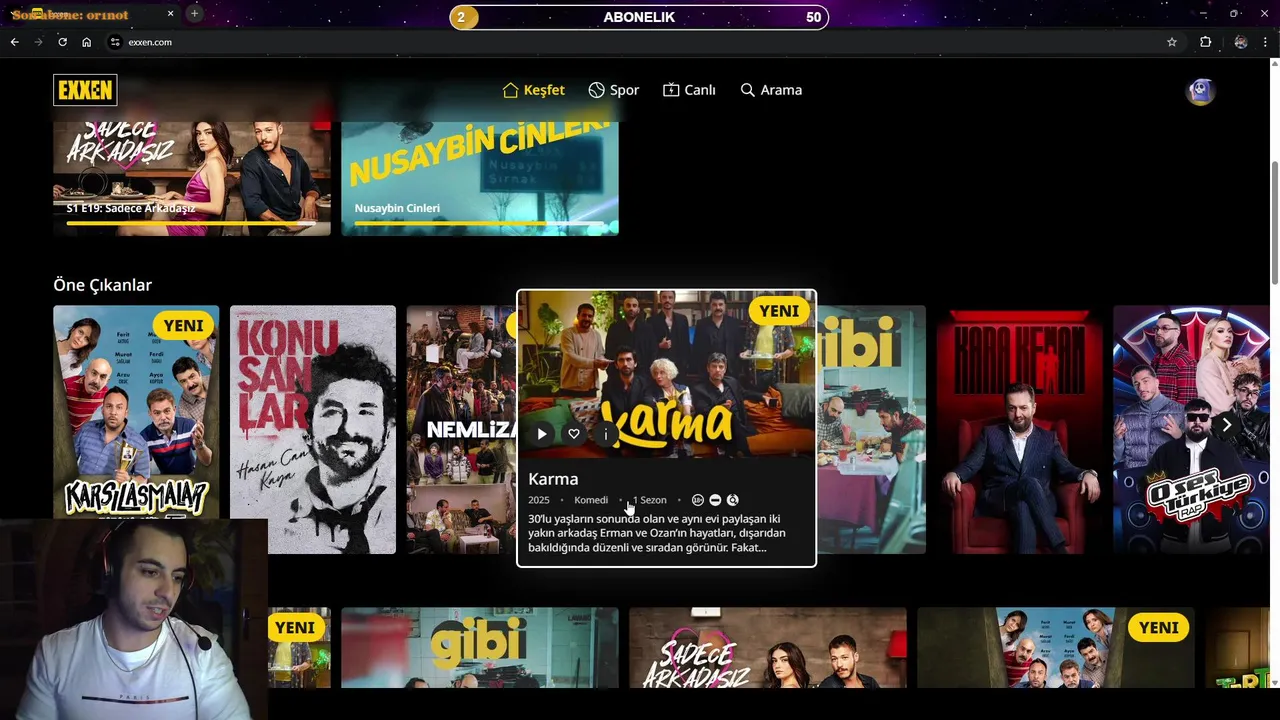
Task: Open Karşılaşmalar card in bottom row
Action: point(1056,647)
